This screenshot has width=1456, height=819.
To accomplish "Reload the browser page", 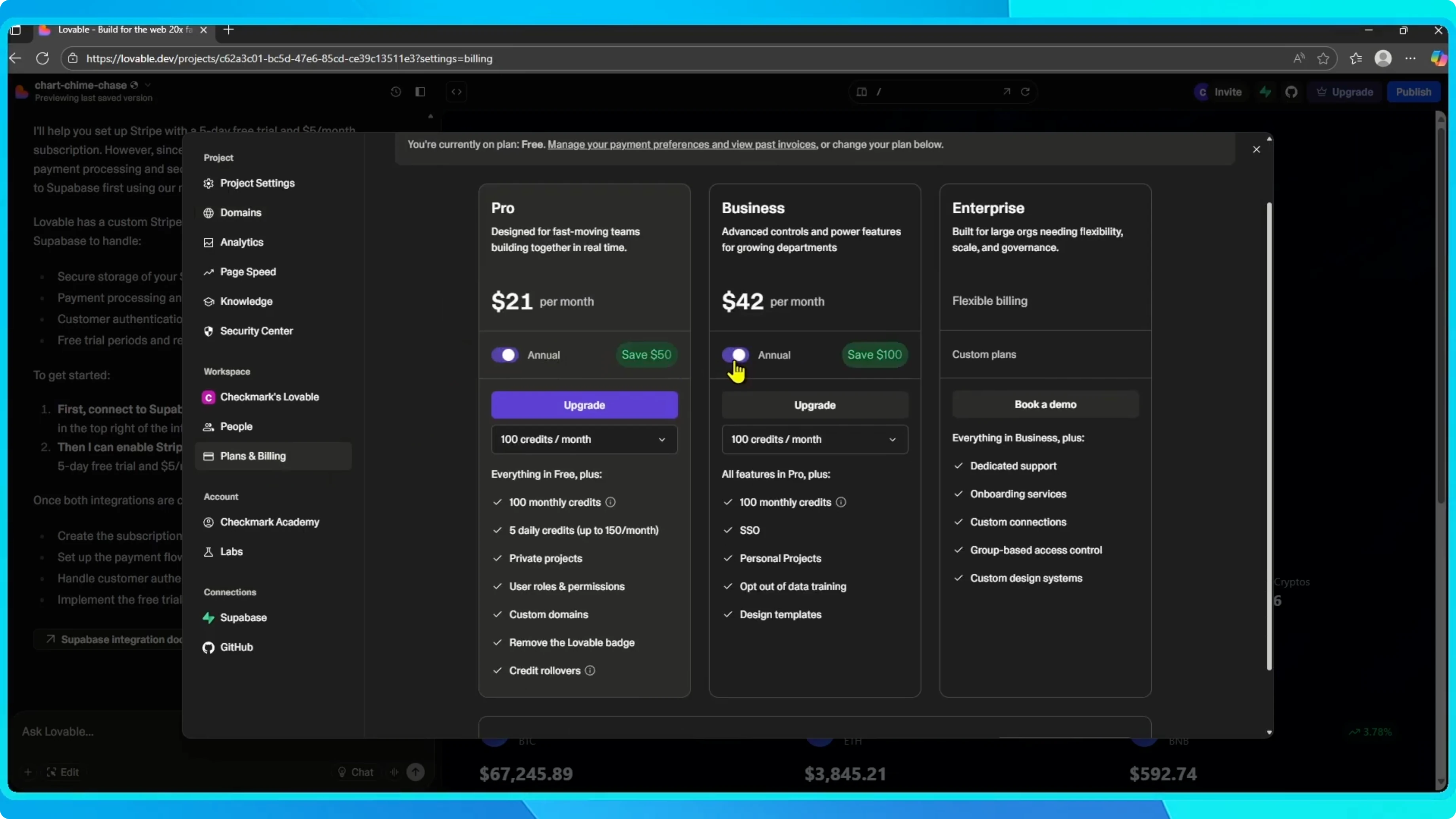I will [x=42, y=58].
